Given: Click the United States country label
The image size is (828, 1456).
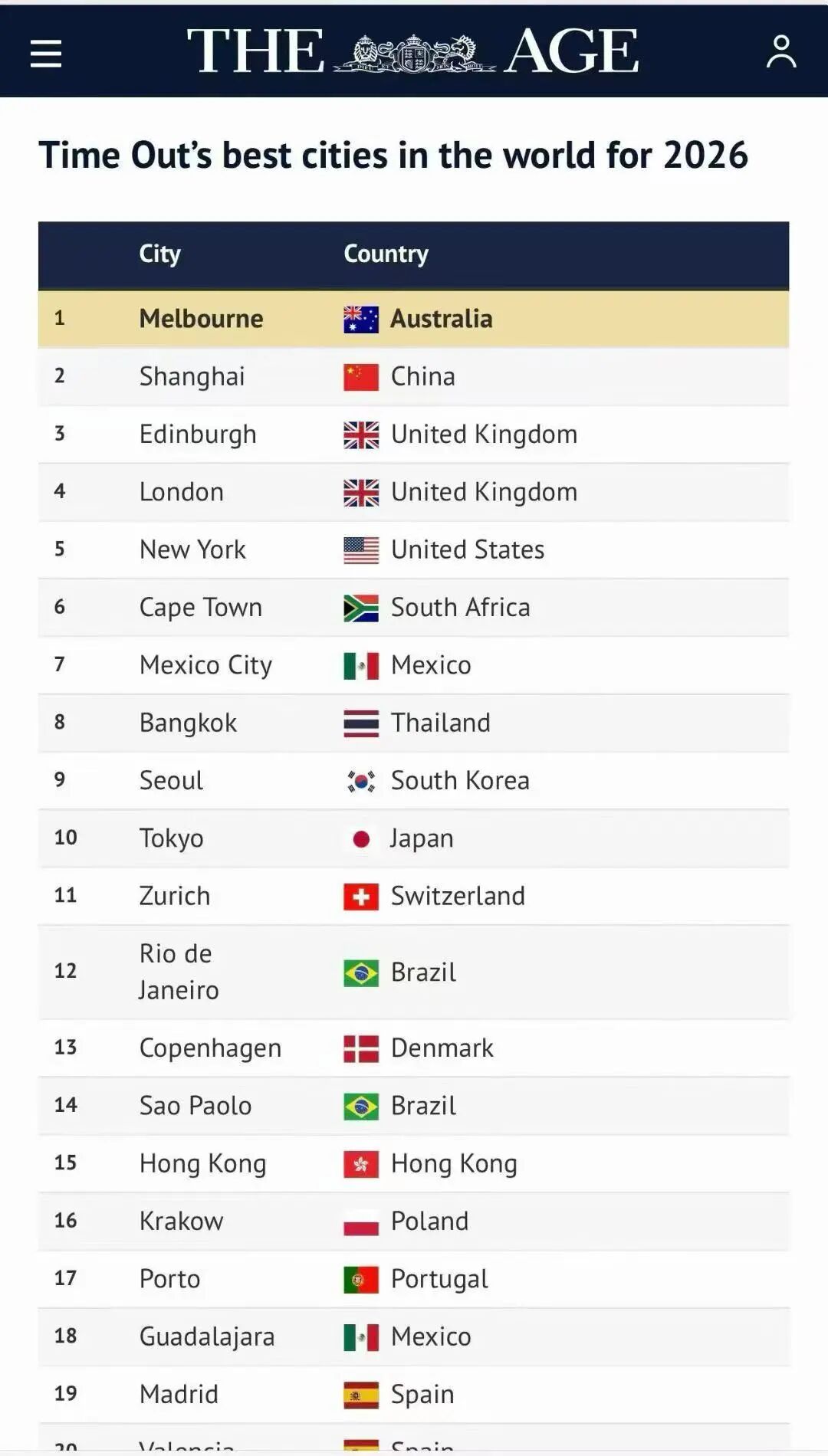Looking at the screenshot, I should tap(467, 549).
